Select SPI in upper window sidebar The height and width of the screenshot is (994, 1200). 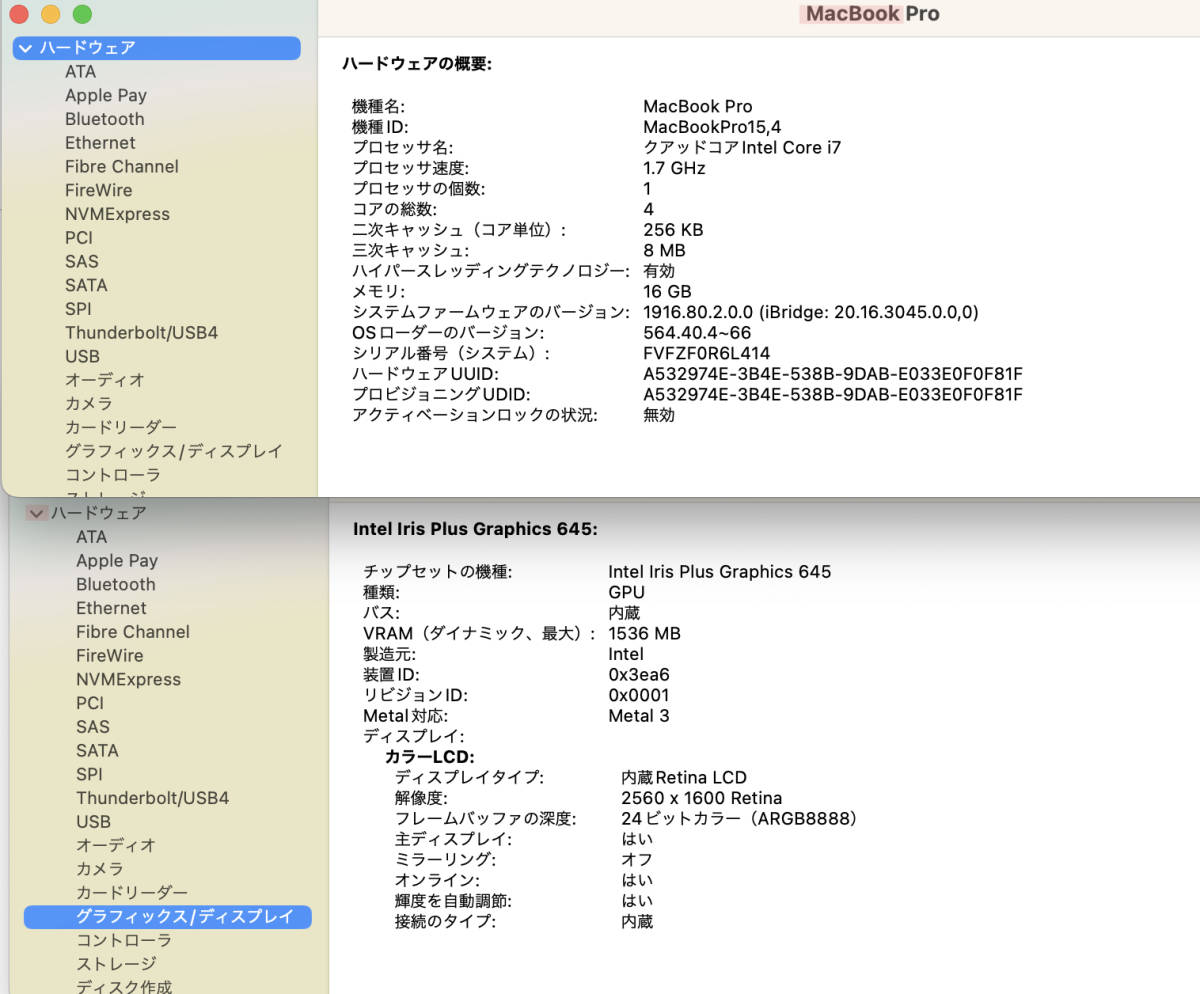click(x=78, y=309)
